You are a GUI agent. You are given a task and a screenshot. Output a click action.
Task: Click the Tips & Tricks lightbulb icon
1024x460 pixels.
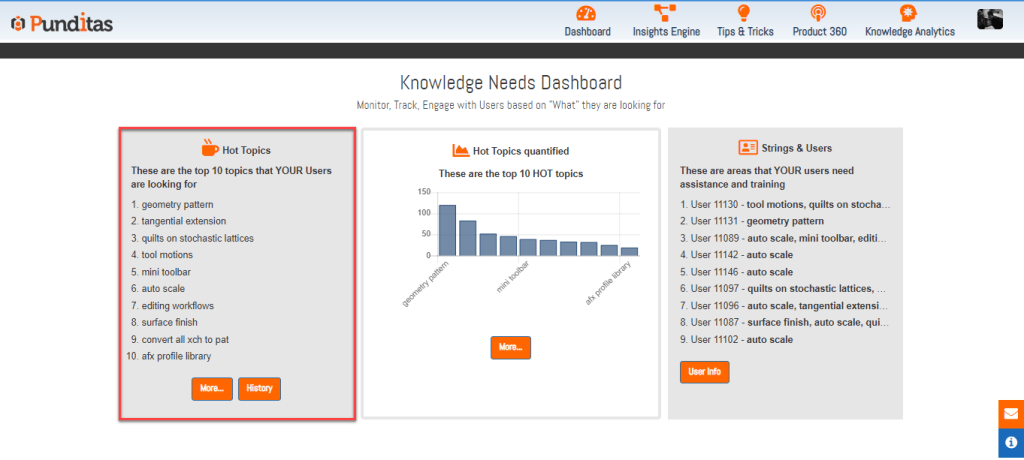(x=744, y=13)
